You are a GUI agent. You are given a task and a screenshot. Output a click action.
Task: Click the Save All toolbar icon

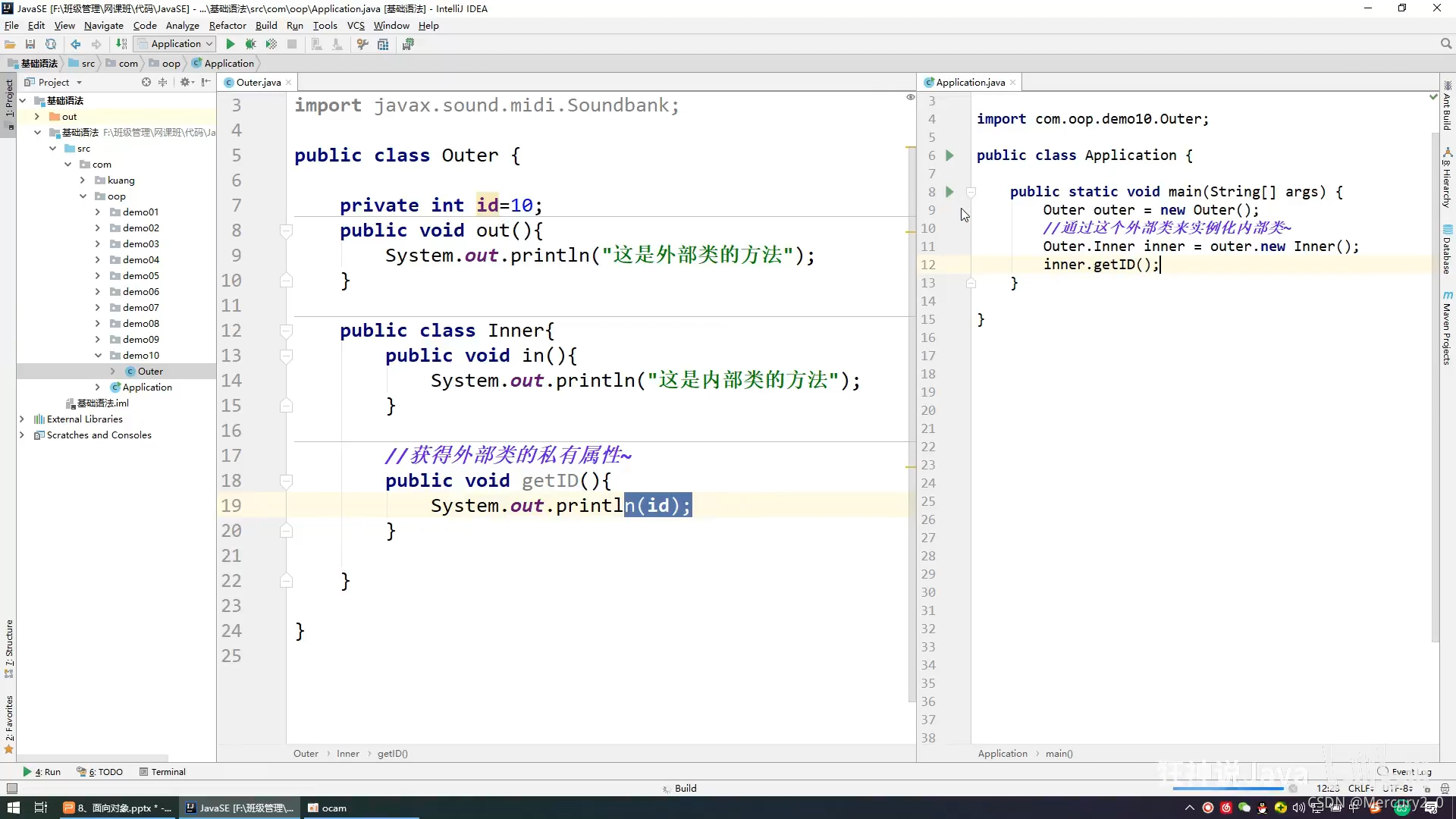click(x=30, y=44)
